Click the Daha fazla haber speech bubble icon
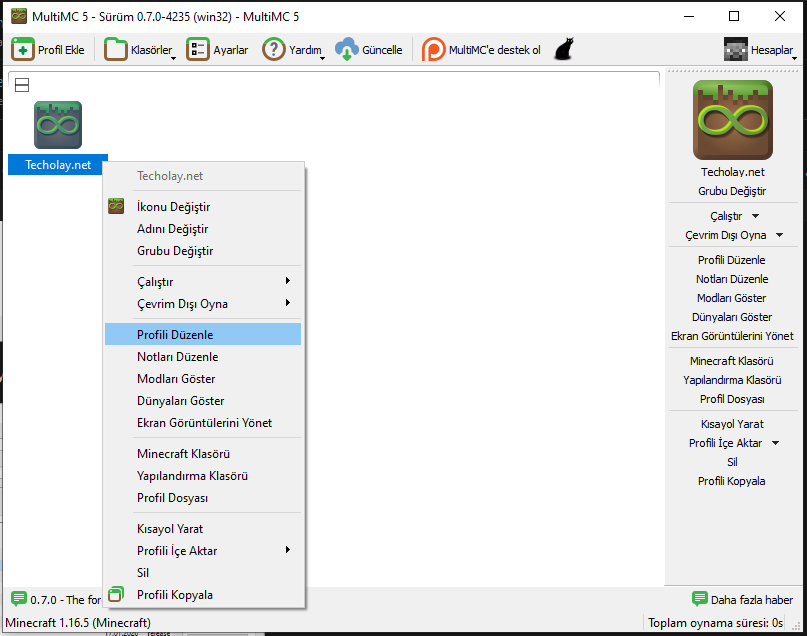 (x=699, y=599)
